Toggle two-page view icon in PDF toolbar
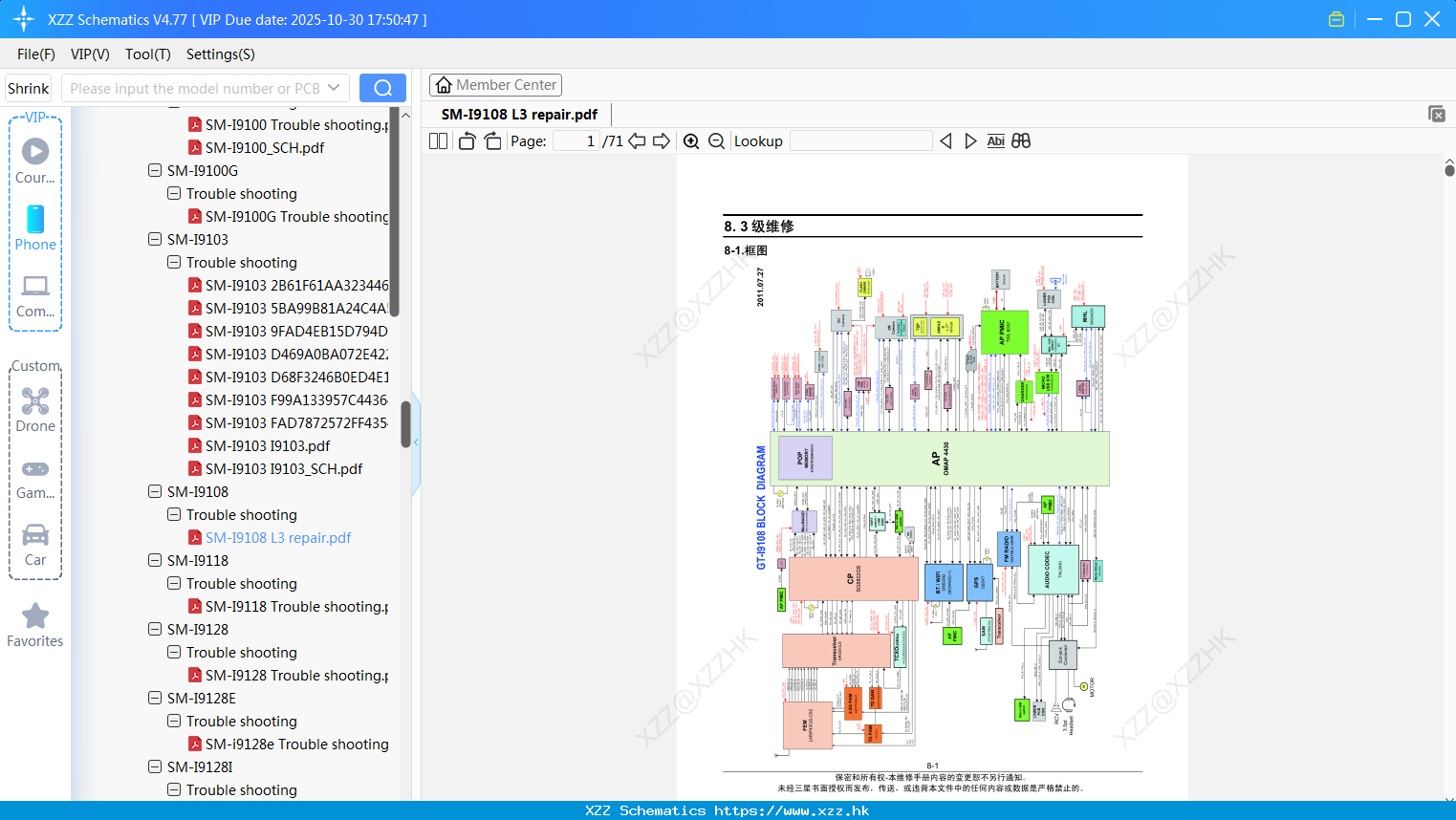1456x820 pixels. [x=438, y=141]
